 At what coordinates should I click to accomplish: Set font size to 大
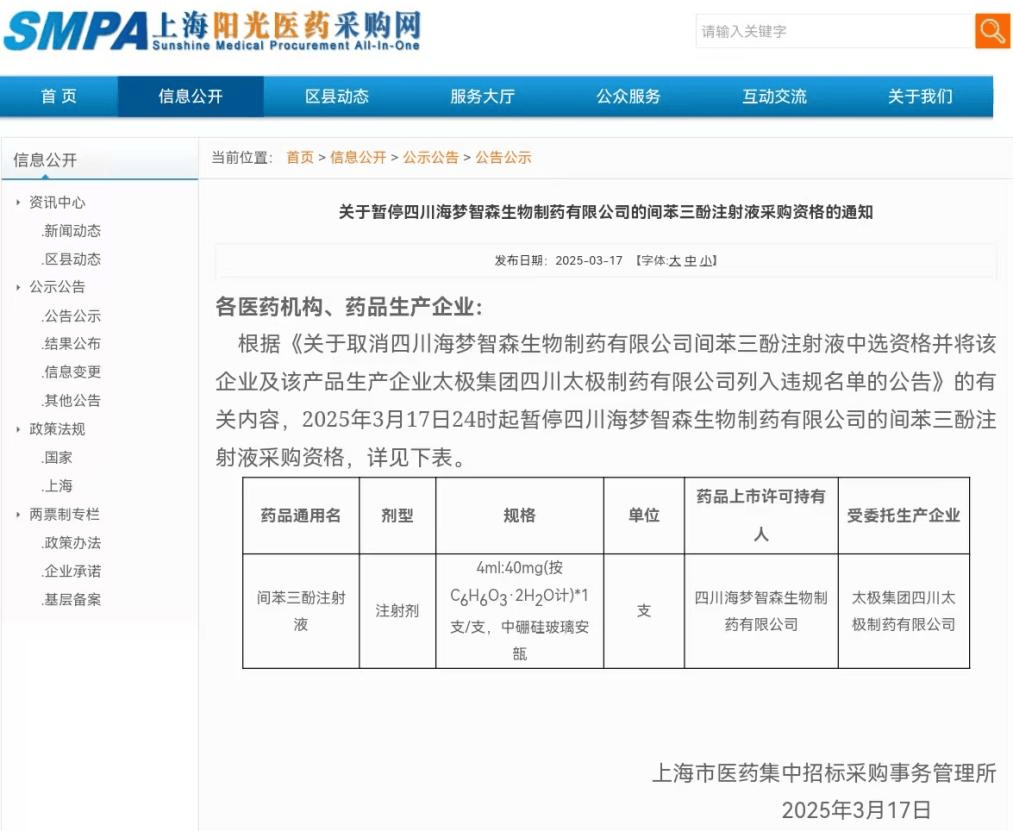coord(674,260)
